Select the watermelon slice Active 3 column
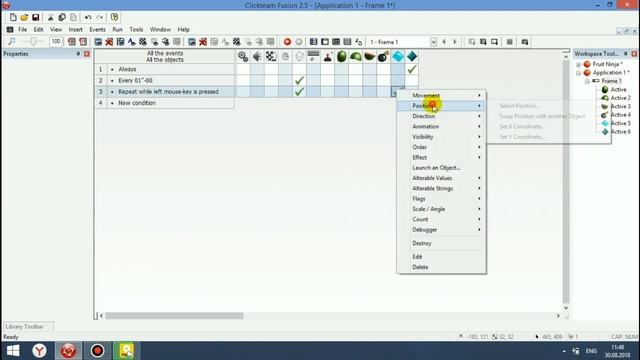Image resolution: width=640 pixels, height=360 pixels. pos(369,57)
